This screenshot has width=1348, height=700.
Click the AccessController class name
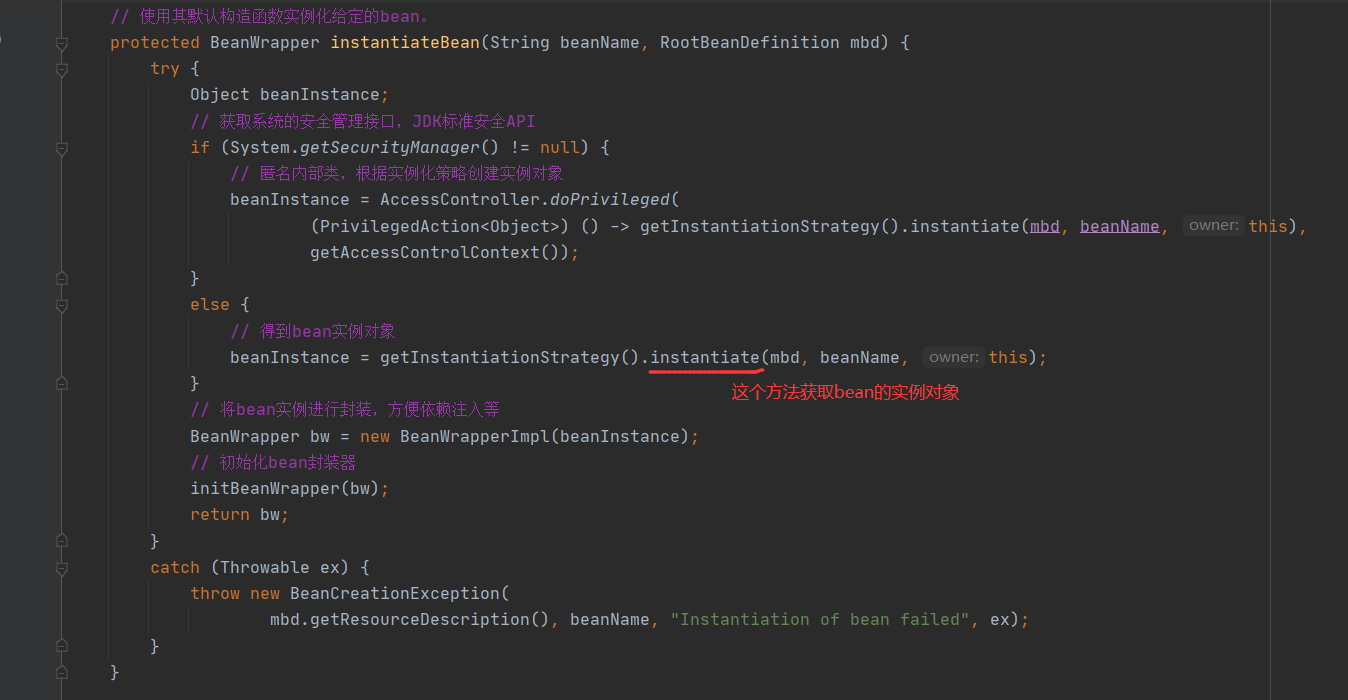(460, 199)
